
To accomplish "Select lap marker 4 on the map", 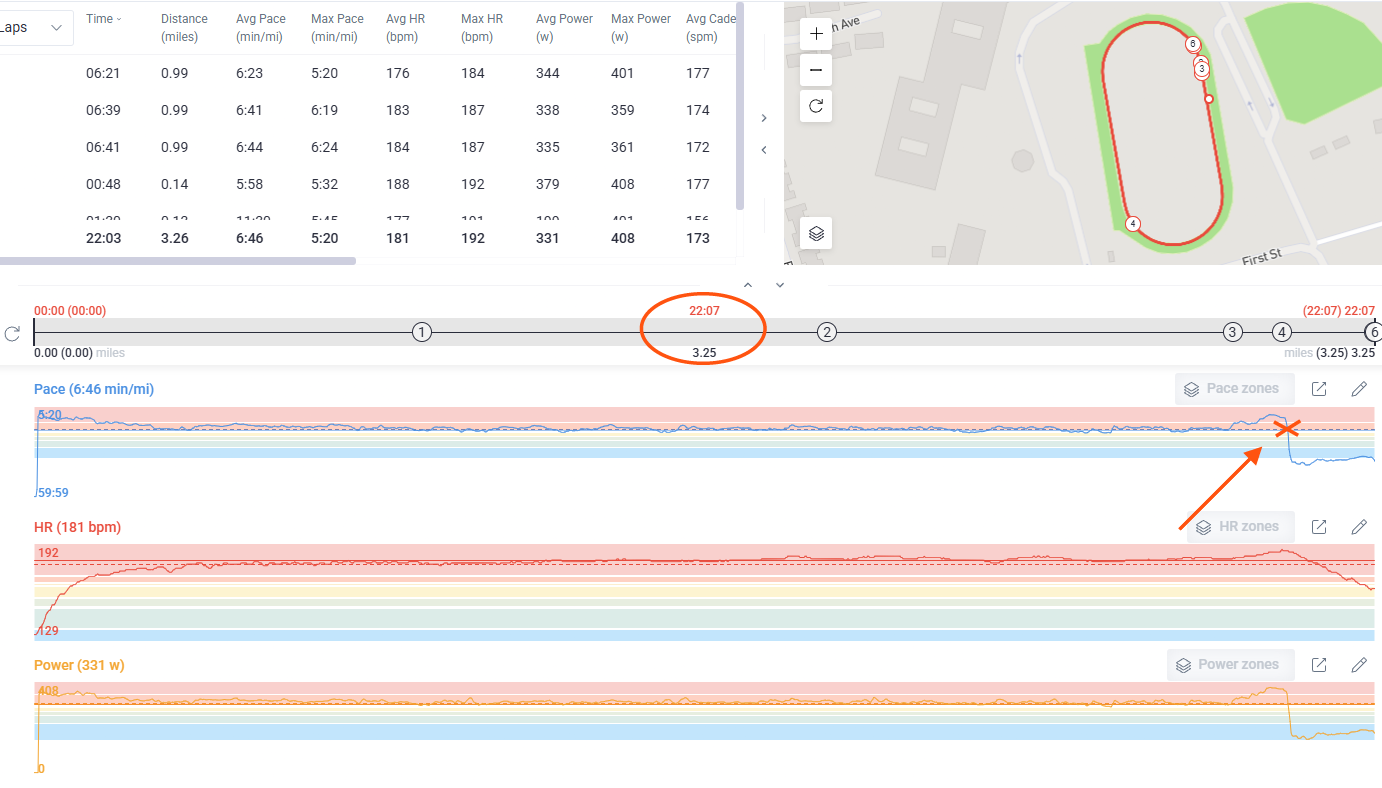I will click(1133, 224).
